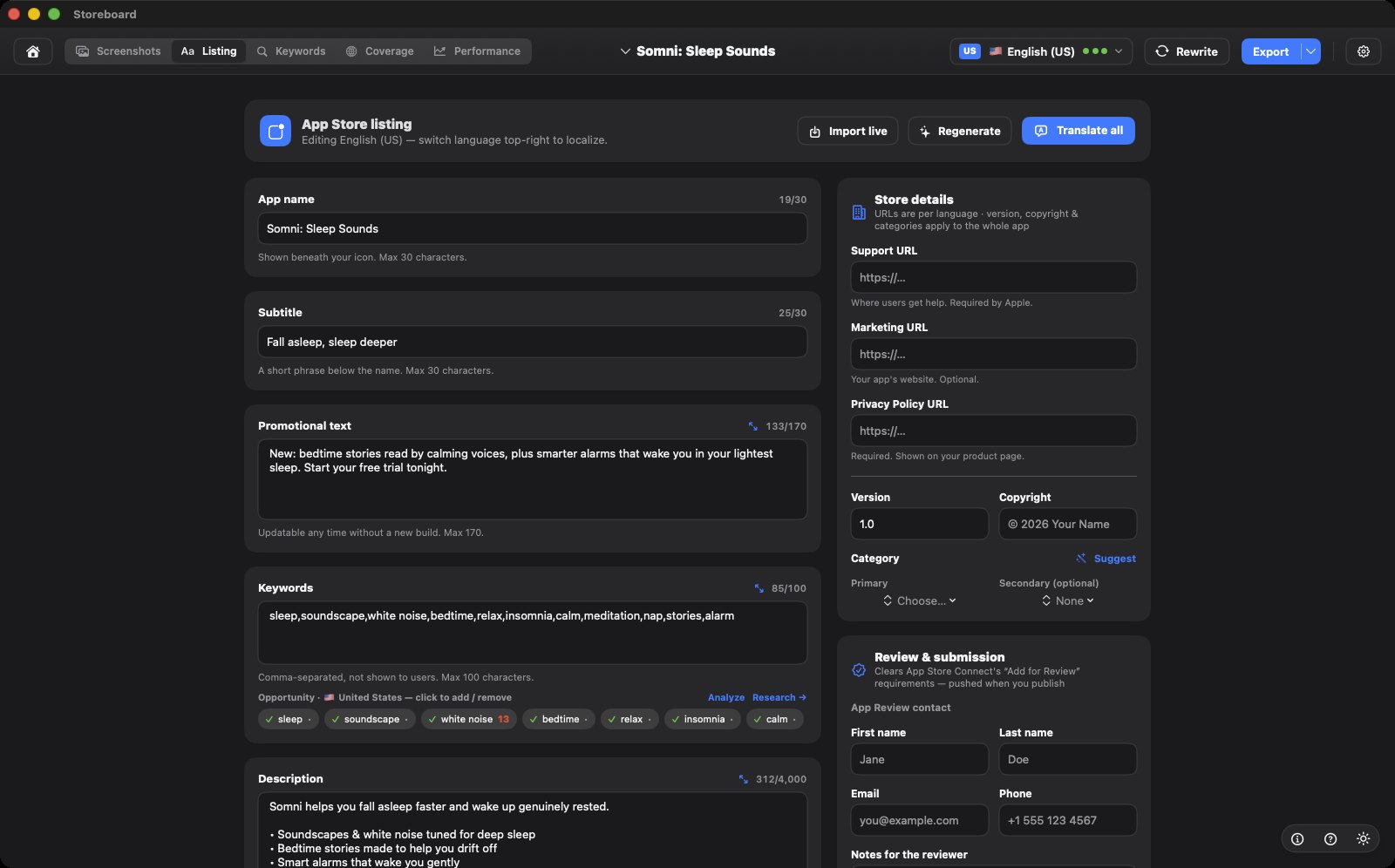Click the 85/100 keywords character count
This screenshot has width=1395, height=868.
point(789,588)
